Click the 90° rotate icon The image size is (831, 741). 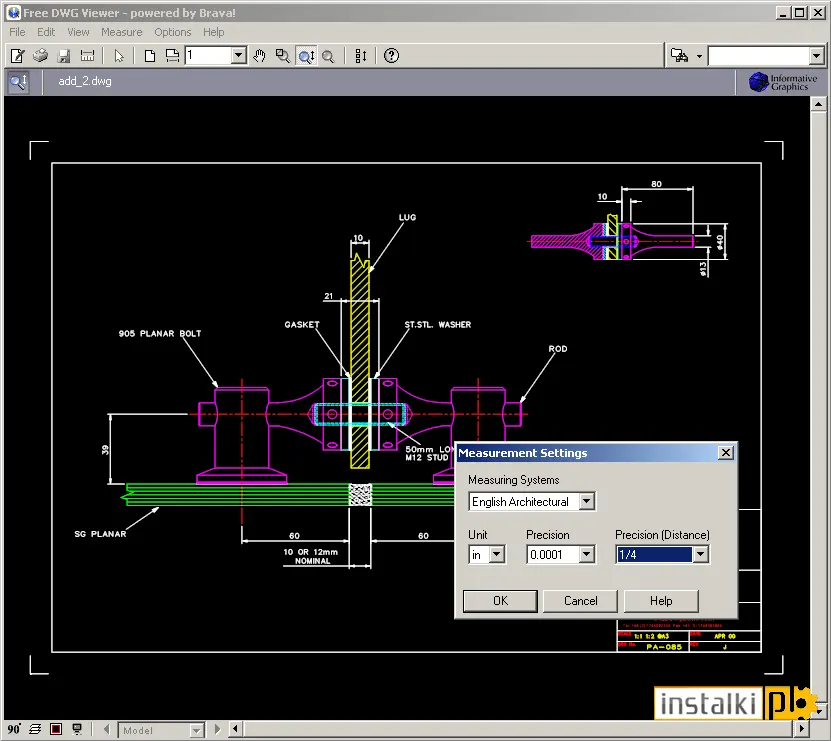[x=14, y=729]
